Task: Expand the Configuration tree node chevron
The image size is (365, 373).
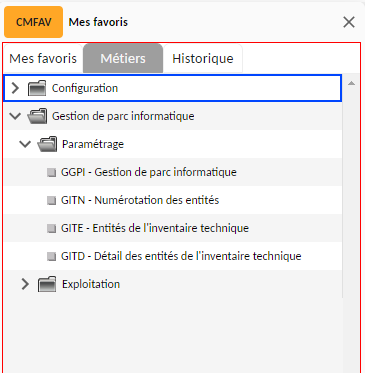Action: (x=15, y=88)
